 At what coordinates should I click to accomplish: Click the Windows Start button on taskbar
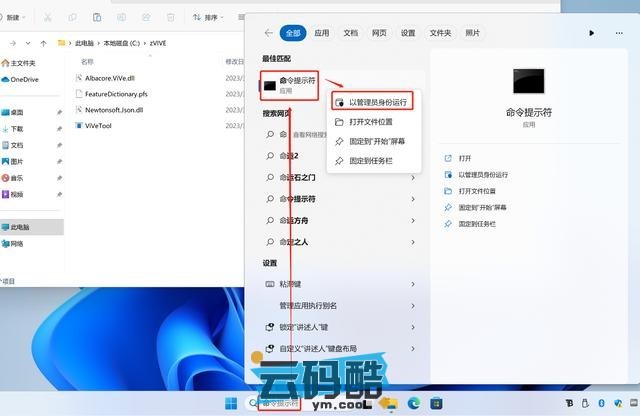coord(232,403)
